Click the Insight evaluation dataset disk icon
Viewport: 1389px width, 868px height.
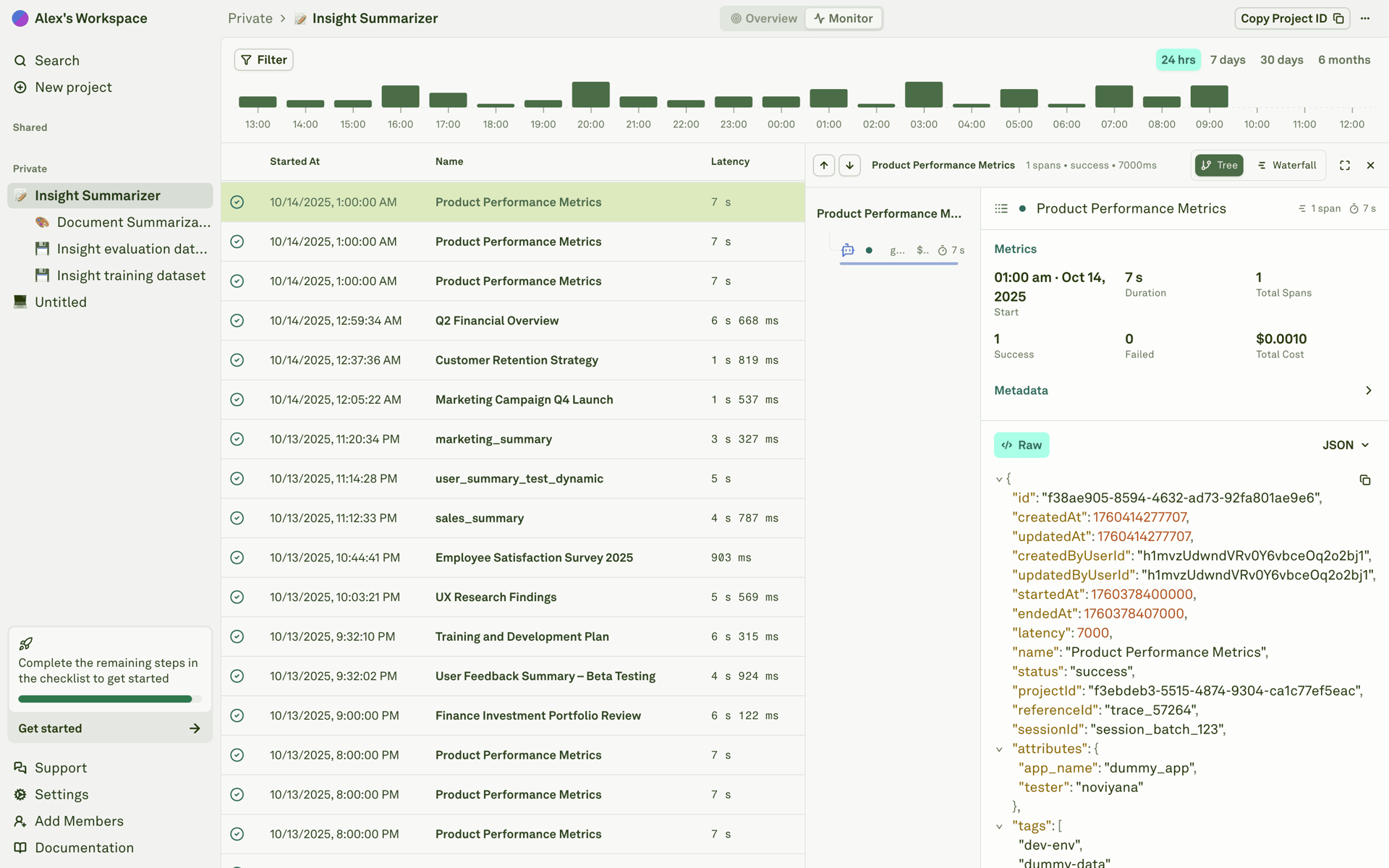click(x=43, y=250)
